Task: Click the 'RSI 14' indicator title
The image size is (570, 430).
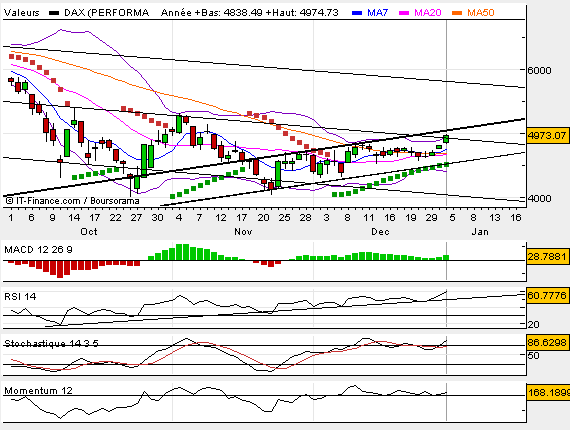Action: (x=20, y=297)
